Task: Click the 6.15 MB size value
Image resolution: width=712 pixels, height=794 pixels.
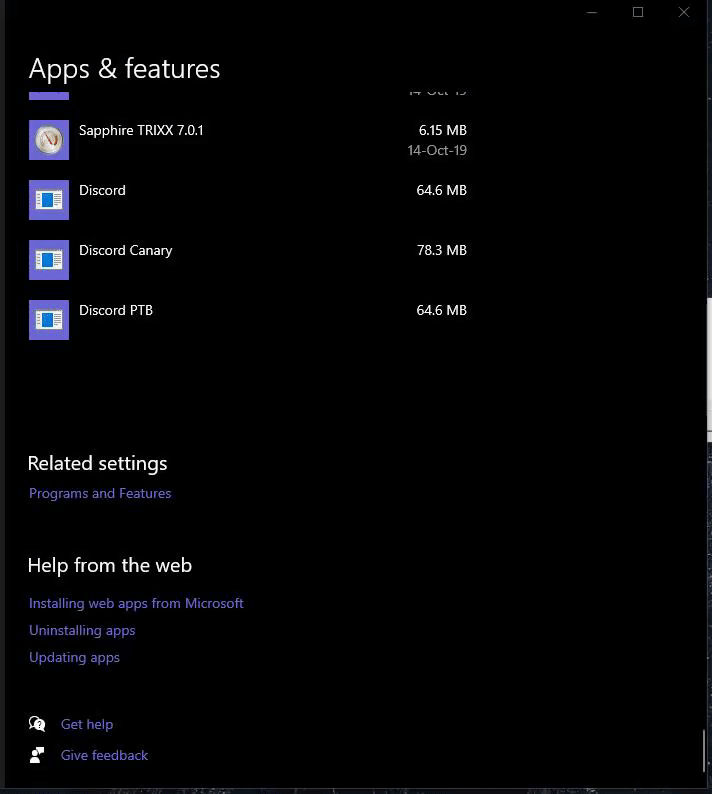Action: [x=443, y=130]
